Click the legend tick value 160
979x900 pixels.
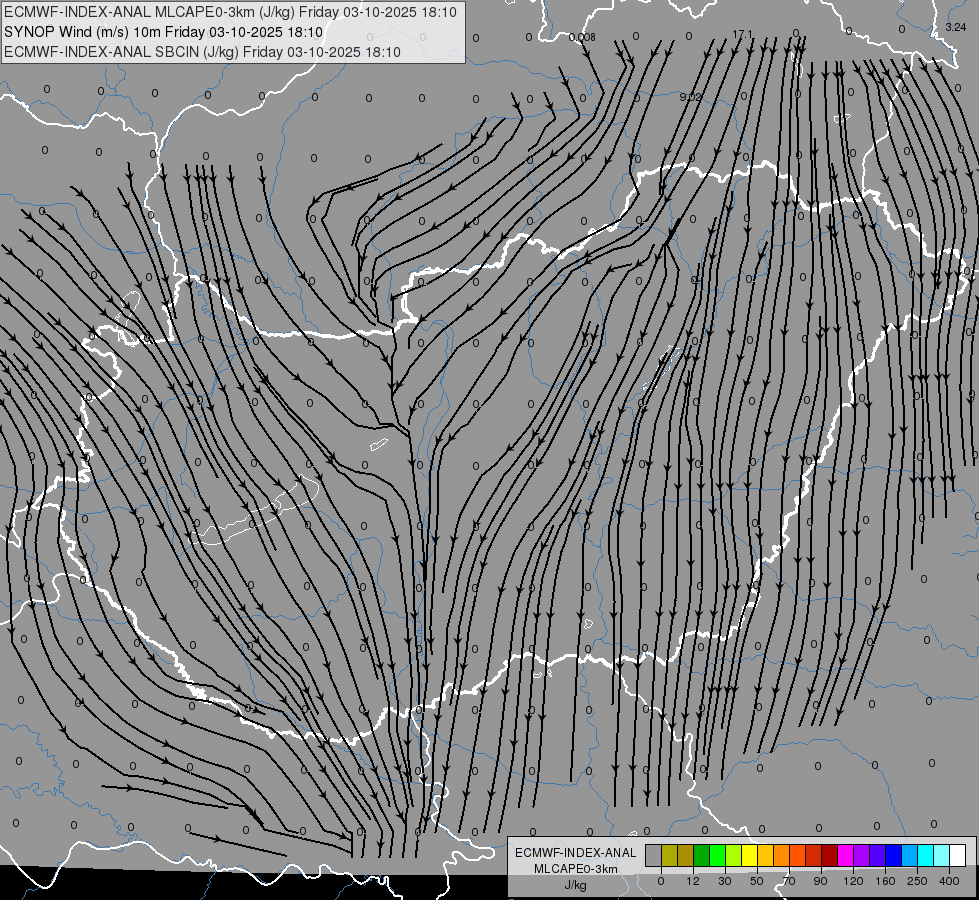pos(885,881)
